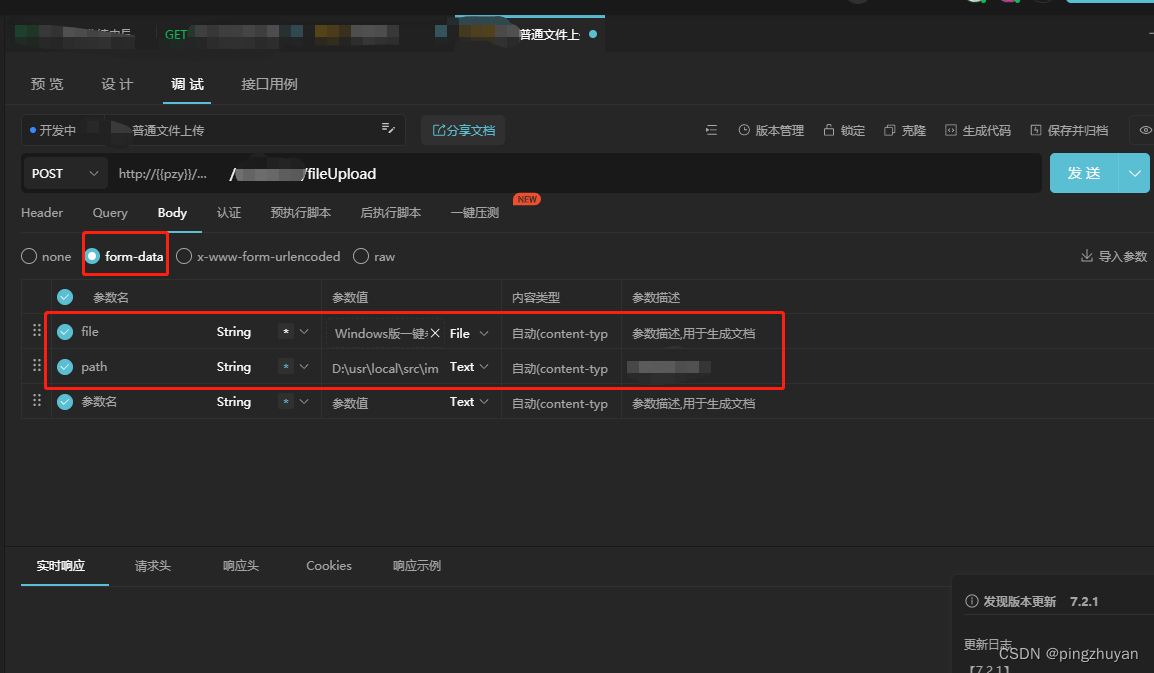Viewport: 1154px width, 673px height.
Task: Show the Cookies tab
Action: (329, 565)
